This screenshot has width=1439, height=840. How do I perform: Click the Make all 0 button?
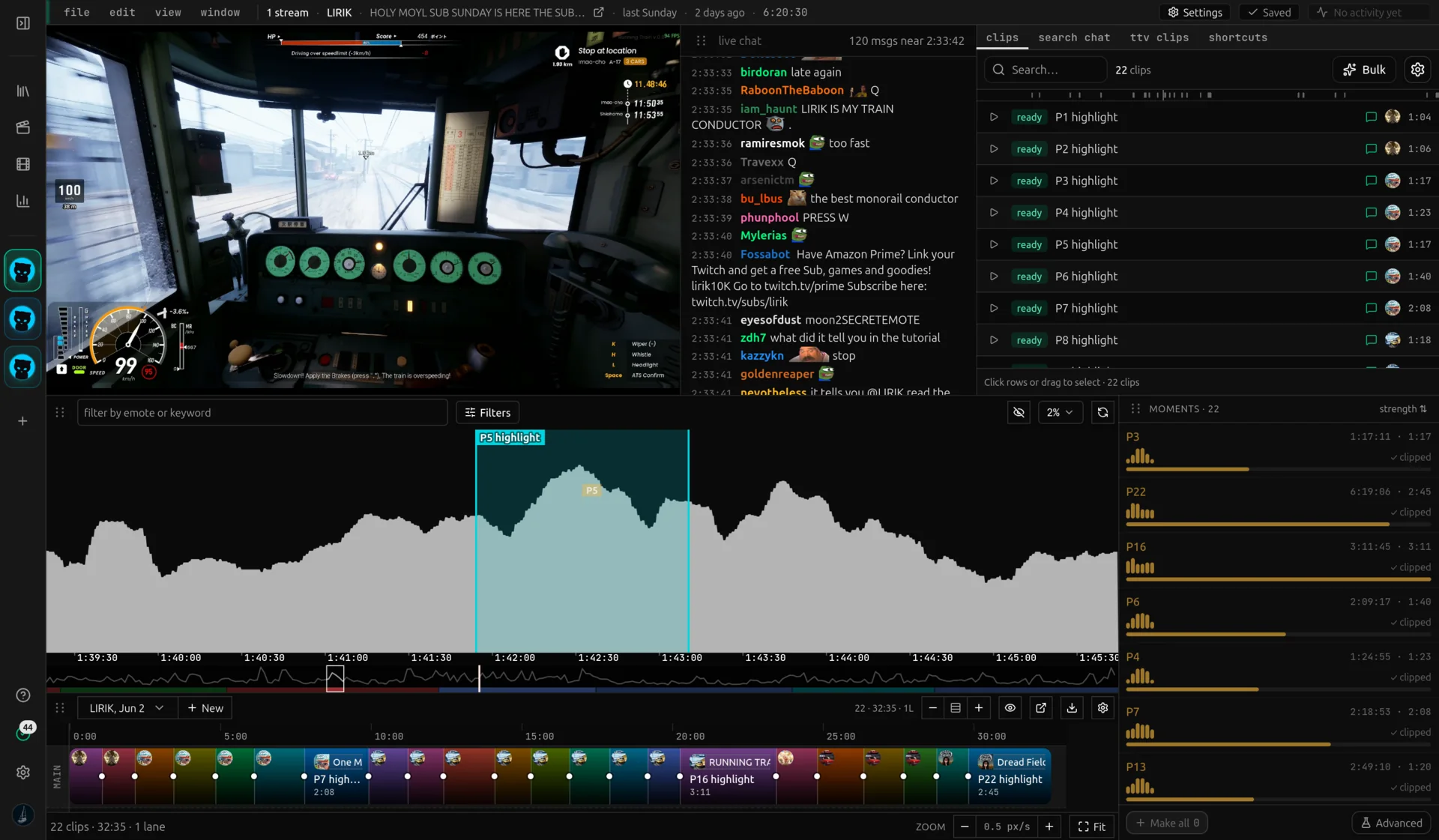pyautogui.click(x=1167, y=824)
